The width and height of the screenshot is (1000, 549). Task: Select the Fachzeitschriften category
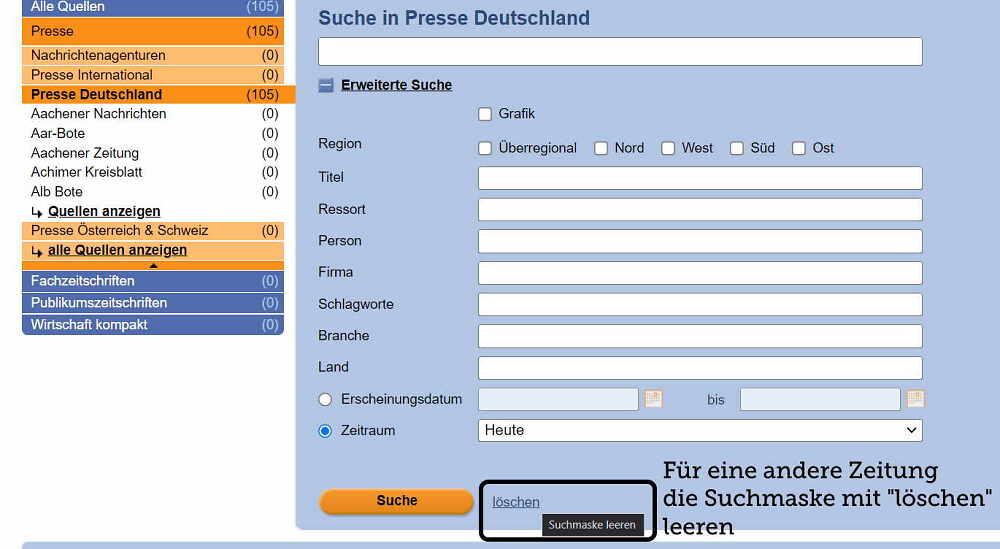83,281
